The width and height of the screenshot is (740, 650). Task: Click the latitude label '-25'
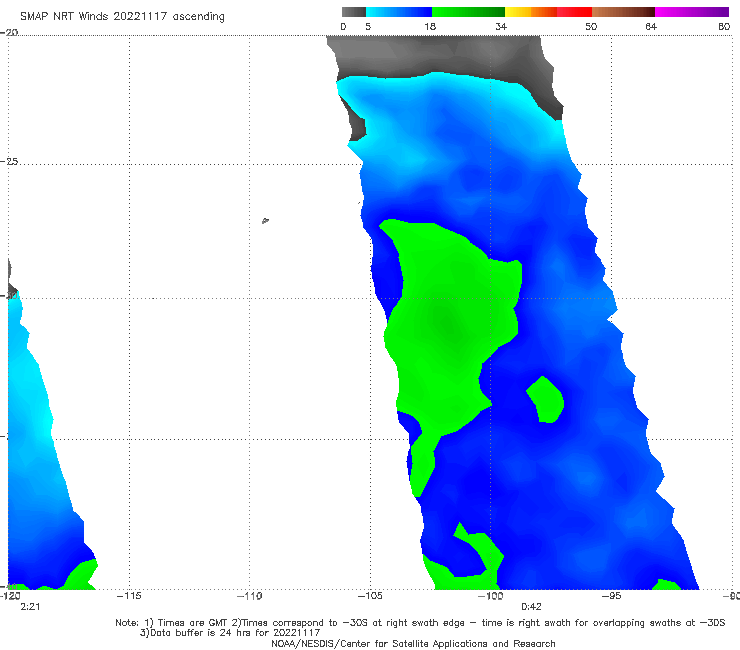[x=9, y=161]
